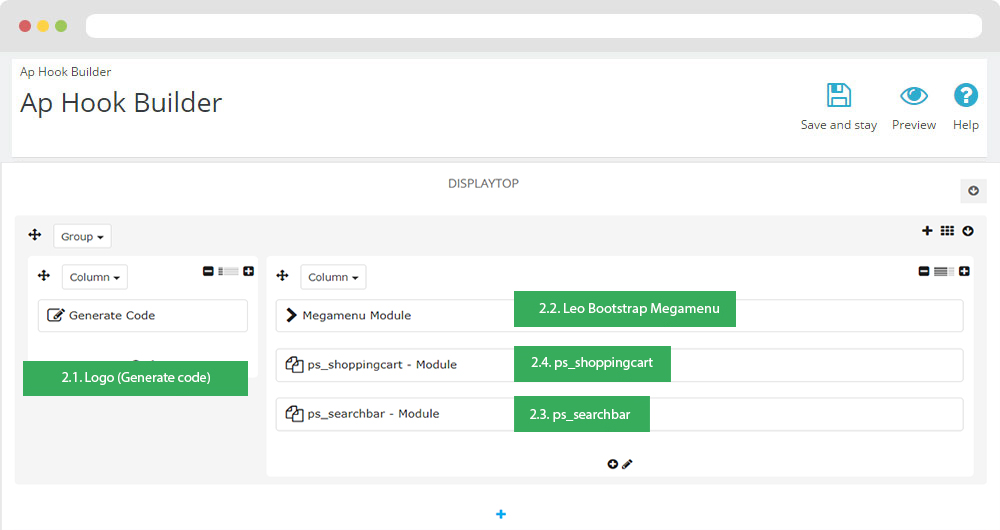Click the ps_searchbar module copy icon

coord(294,413)
